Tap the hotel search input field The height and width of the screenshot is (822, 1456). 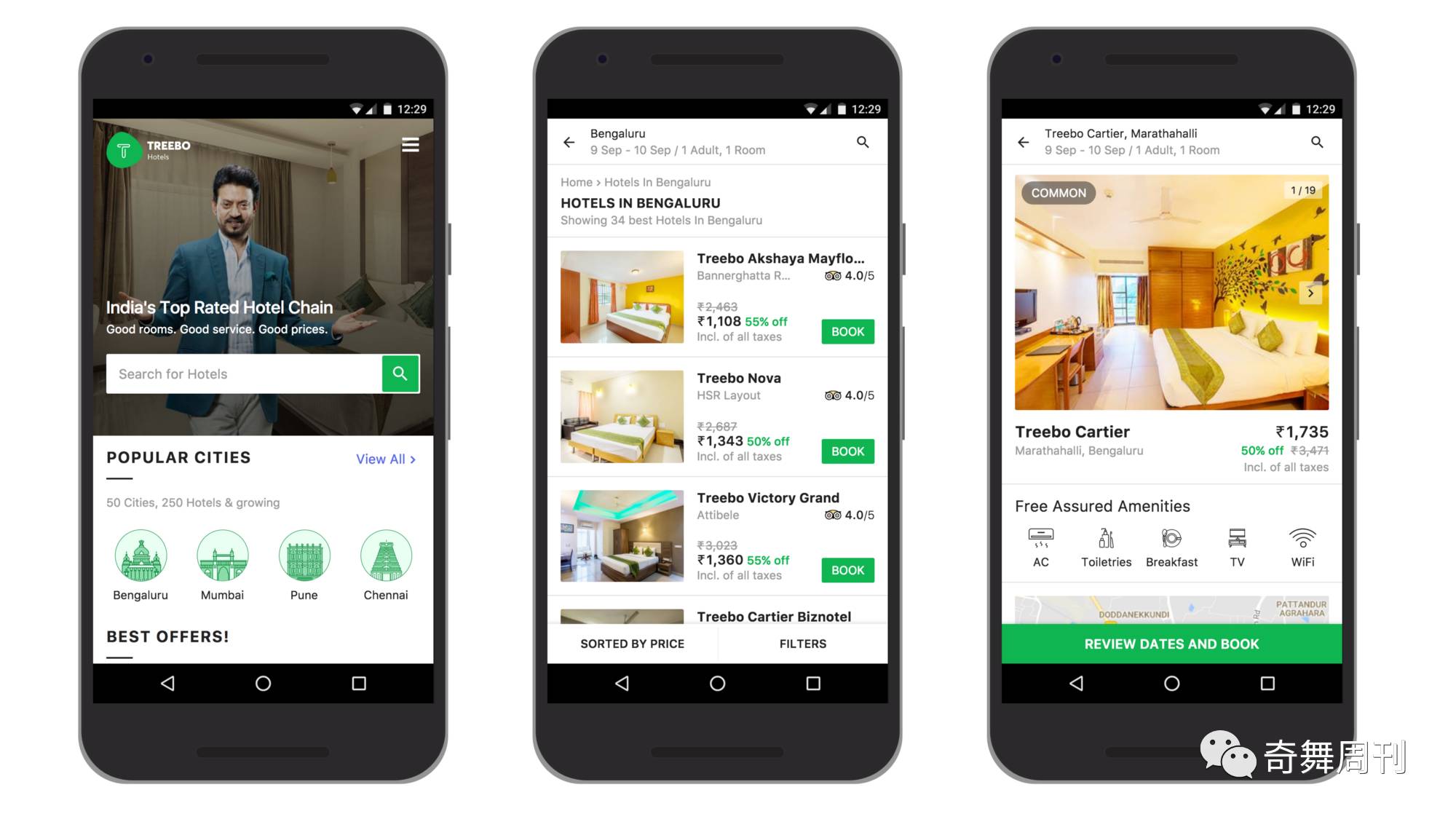[x=244, y=373]
